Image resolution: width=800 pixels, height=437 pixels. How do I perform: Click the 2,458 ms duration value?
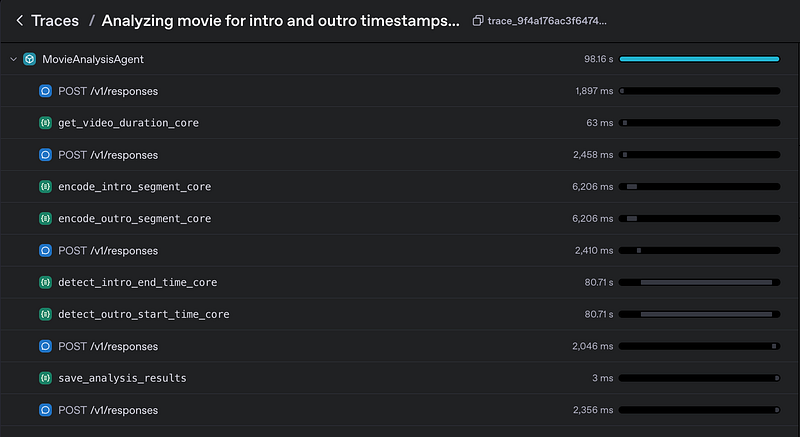click(593, 155)
